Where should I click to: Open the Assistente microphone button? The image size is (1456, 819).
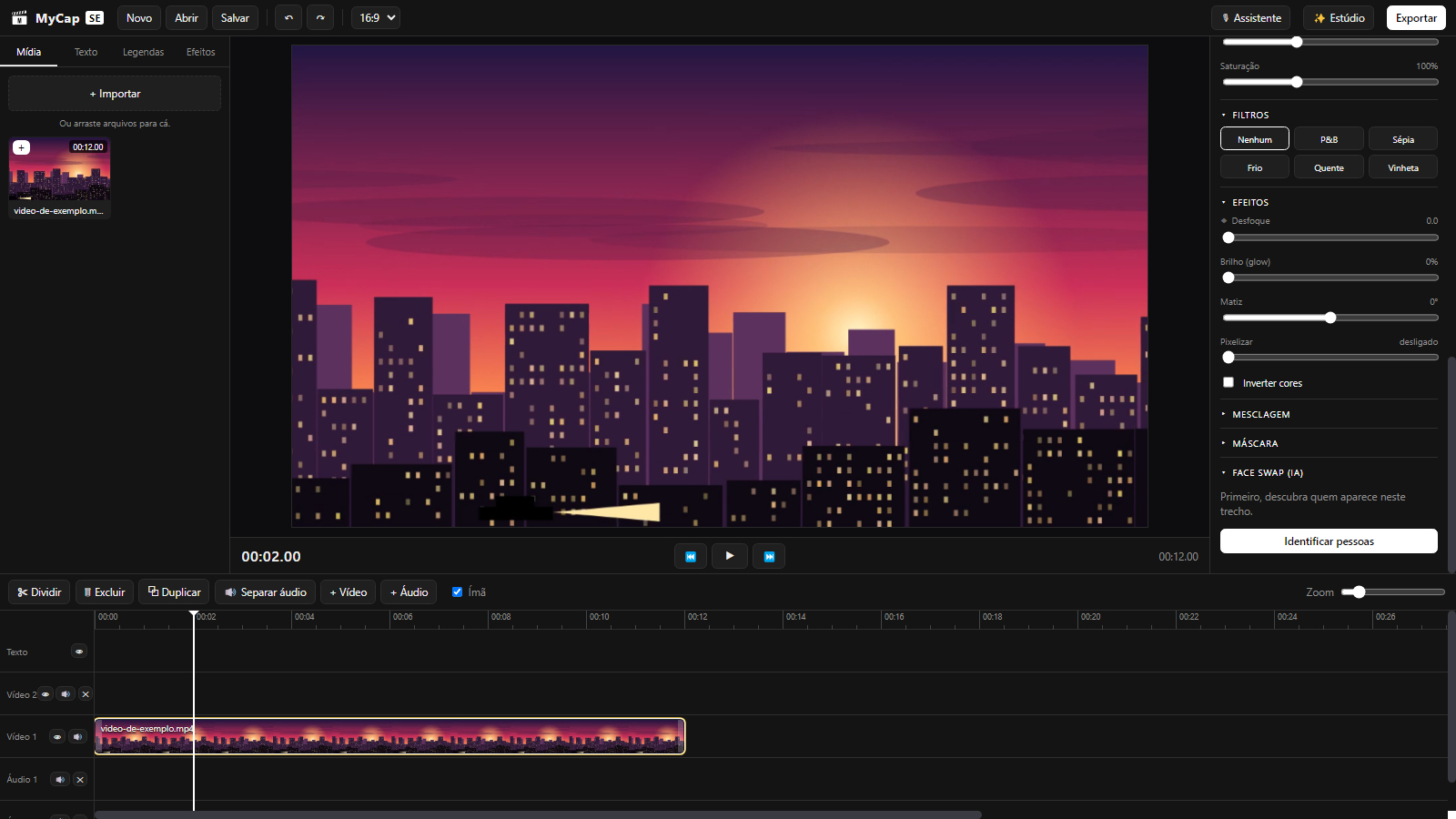point(1251,18)
